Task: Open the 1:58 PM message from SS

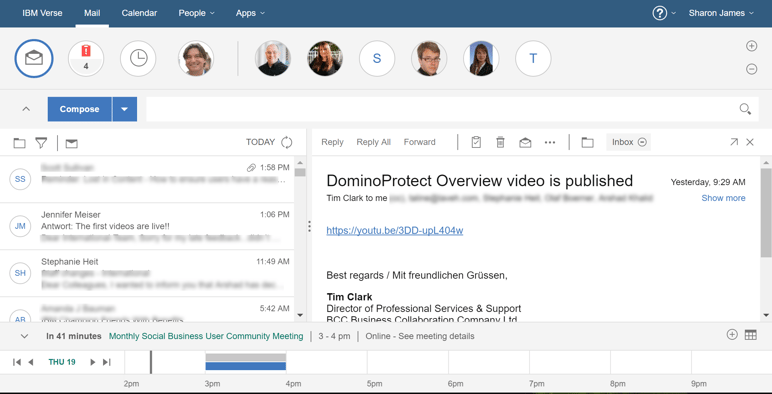Action: click(x=147, y=179)
